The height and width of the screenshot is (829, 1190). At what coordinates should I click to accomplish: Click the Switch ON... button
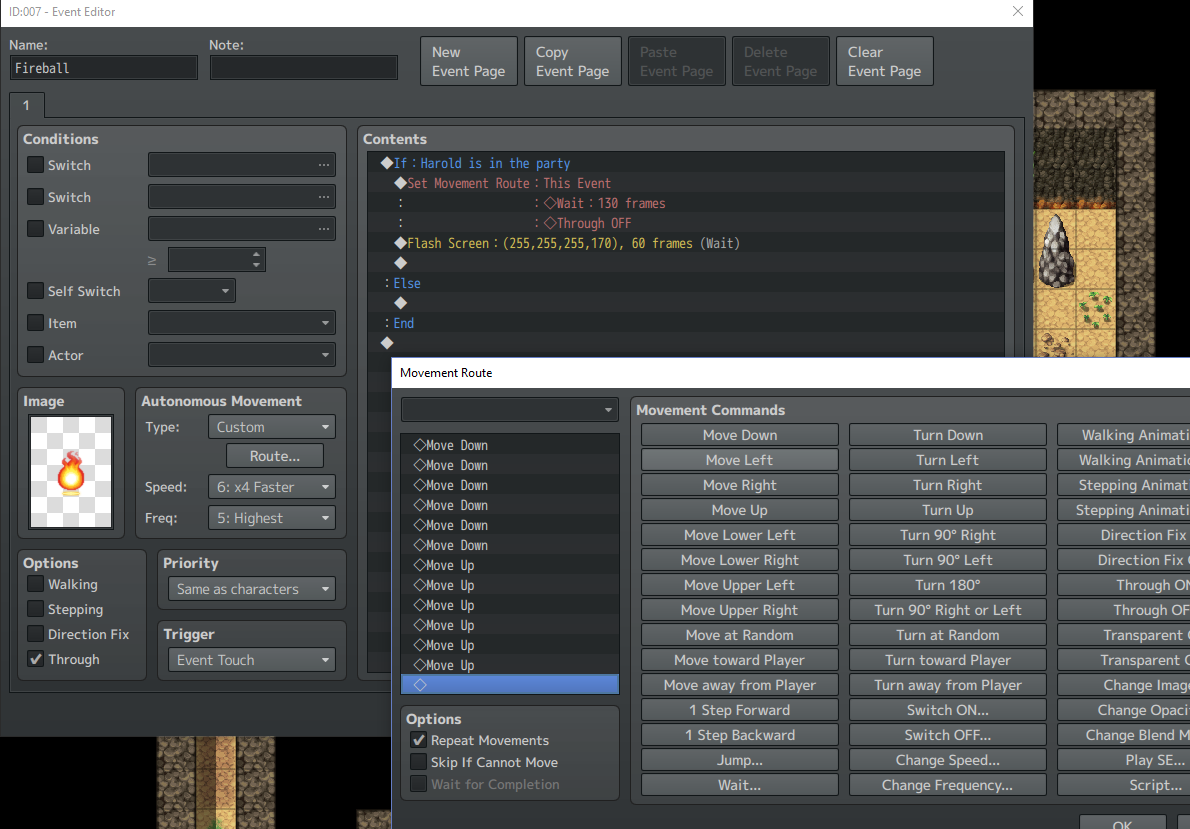947,710
